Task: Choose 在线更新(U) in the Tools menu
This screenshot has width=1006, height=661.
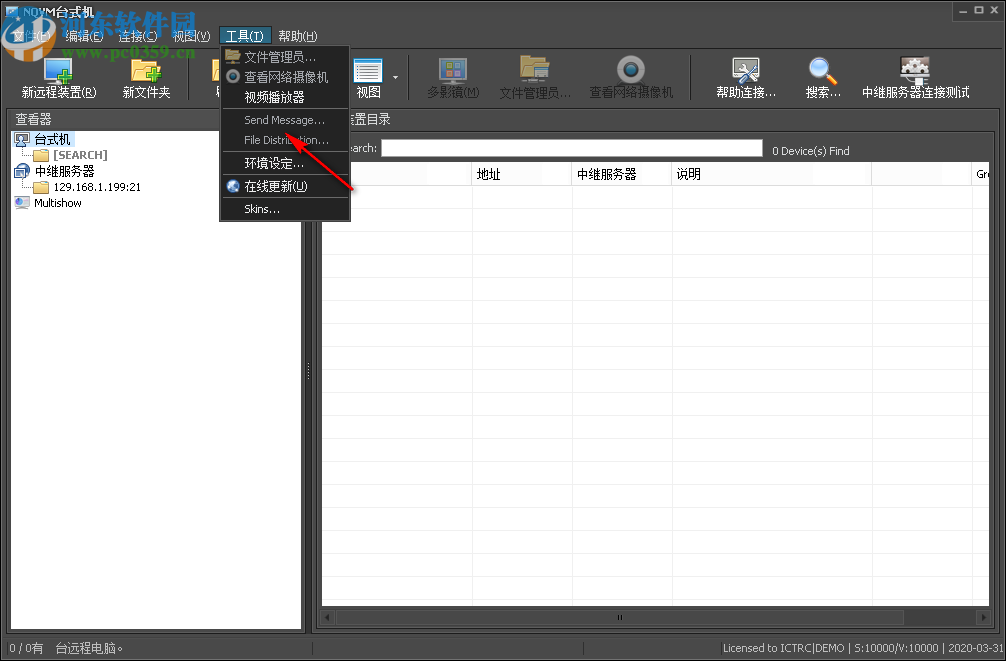Action: [x=286, y=186]
